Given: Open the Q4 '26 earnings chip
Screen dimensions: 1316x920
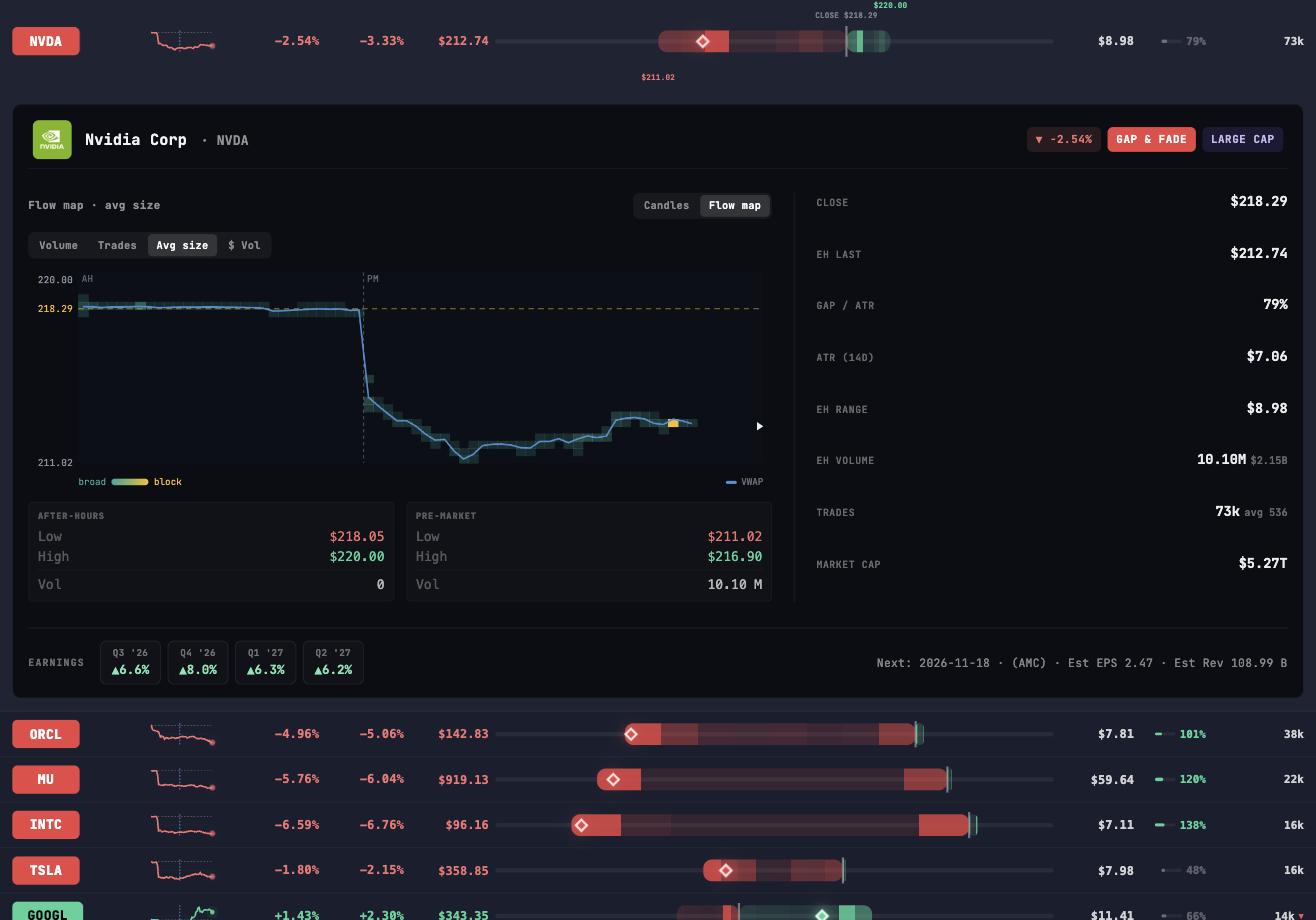Looking at the screenshot, I should point(198,662).
